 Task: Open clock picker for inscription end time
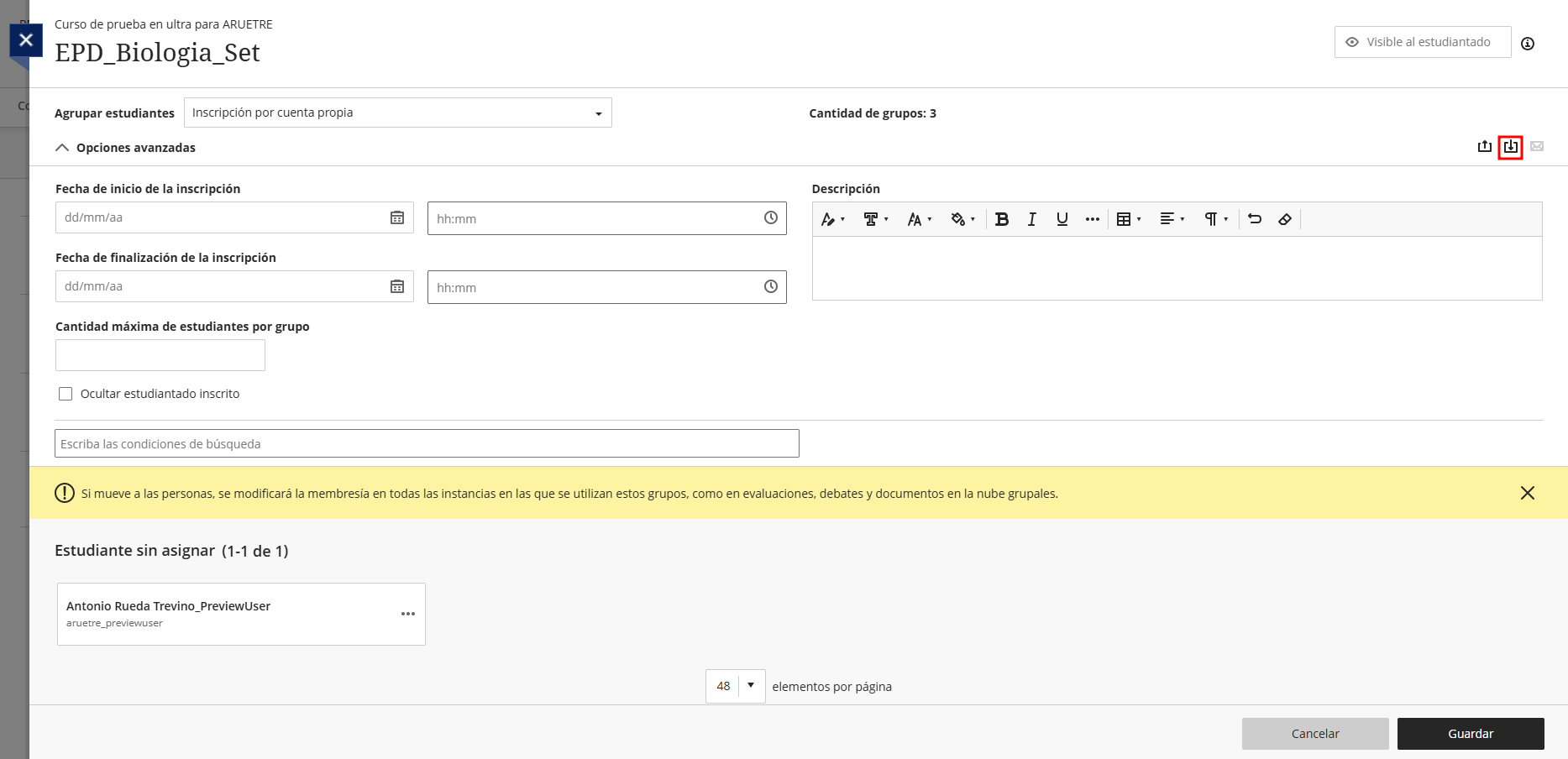[770, 287]
